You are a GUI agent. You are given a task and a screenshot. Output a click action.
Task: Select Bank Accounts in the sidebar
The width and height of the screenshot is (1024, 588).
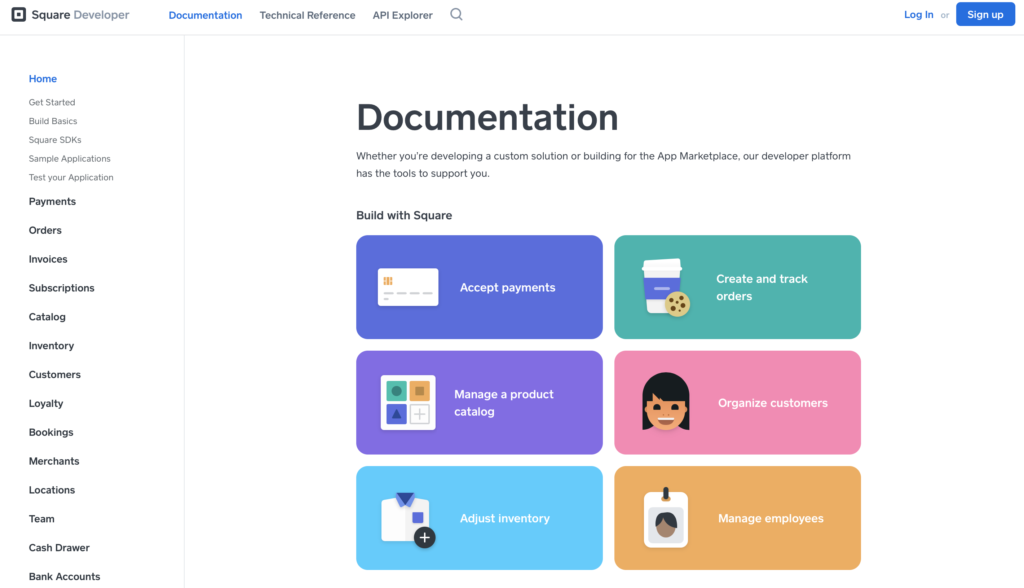pyautogui.click(x=64, y=576)
